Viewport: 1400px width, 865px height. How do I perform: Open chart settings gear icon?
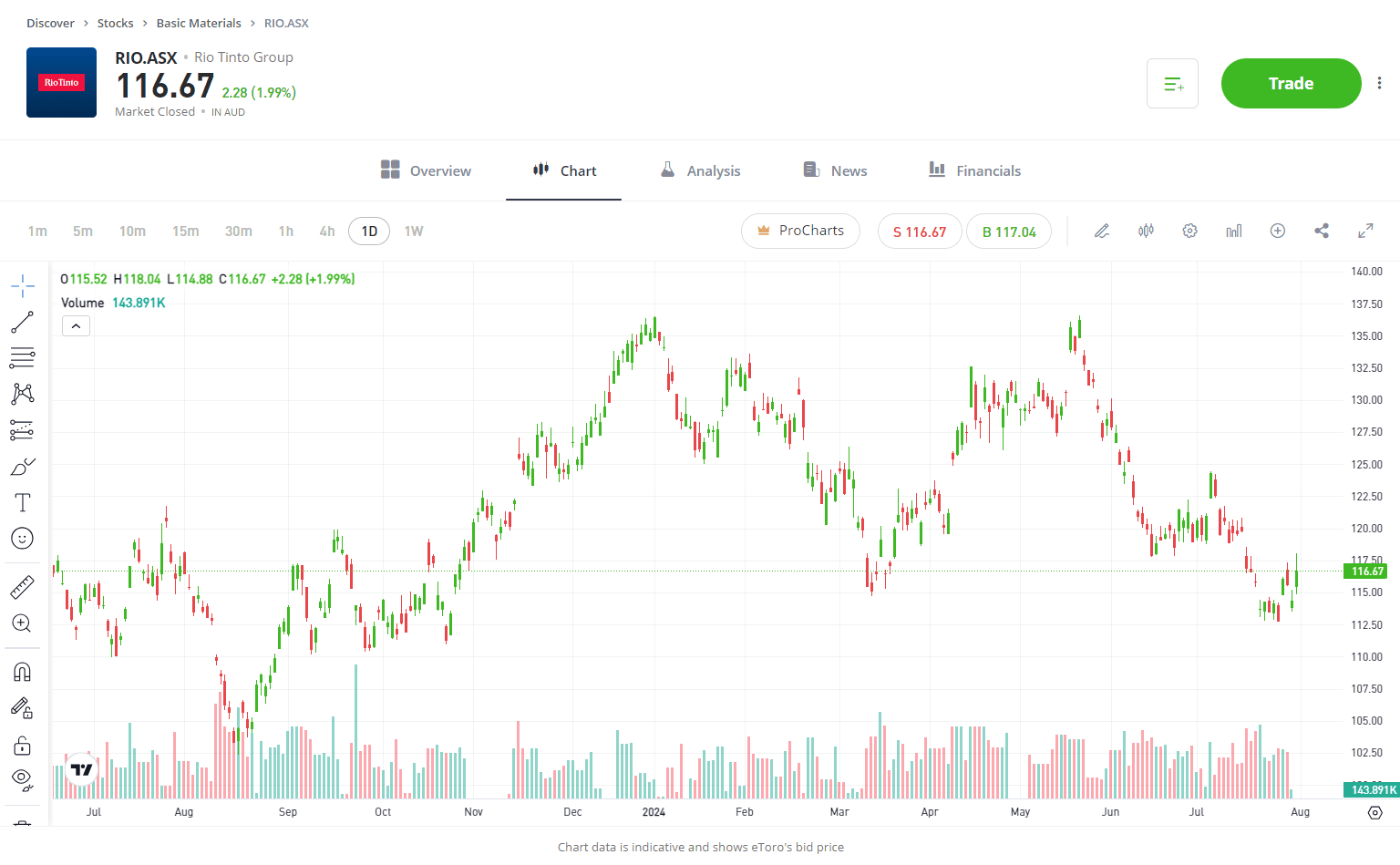coord(1189,231)
